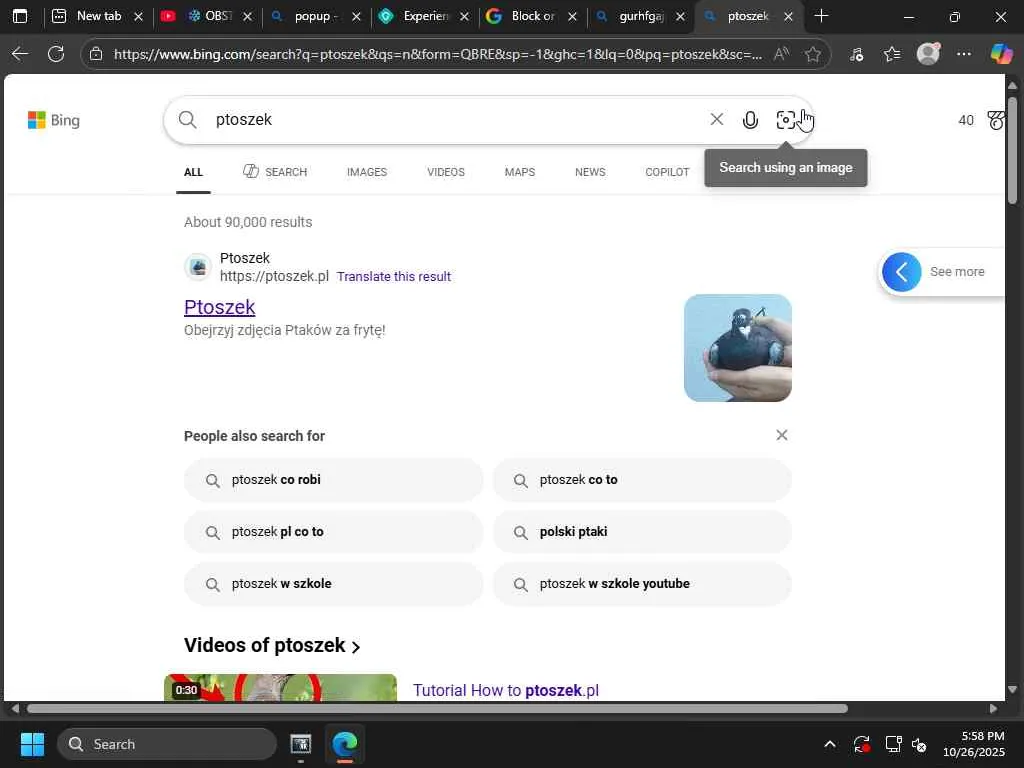
Task: Switch to the NEWS tab
Action: point(590,172)
